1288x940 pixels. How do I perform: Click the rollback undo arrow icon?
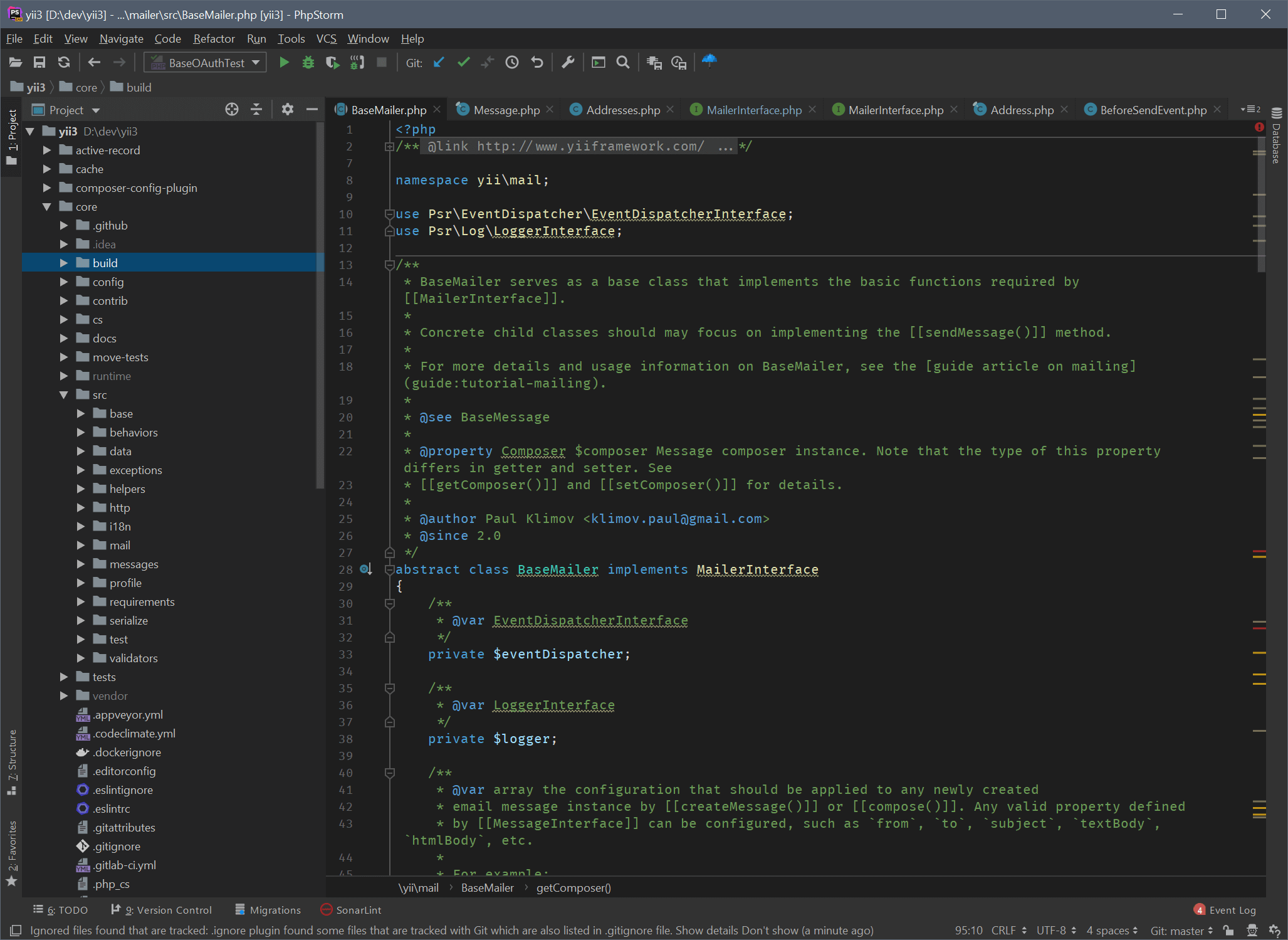(537, 63)
